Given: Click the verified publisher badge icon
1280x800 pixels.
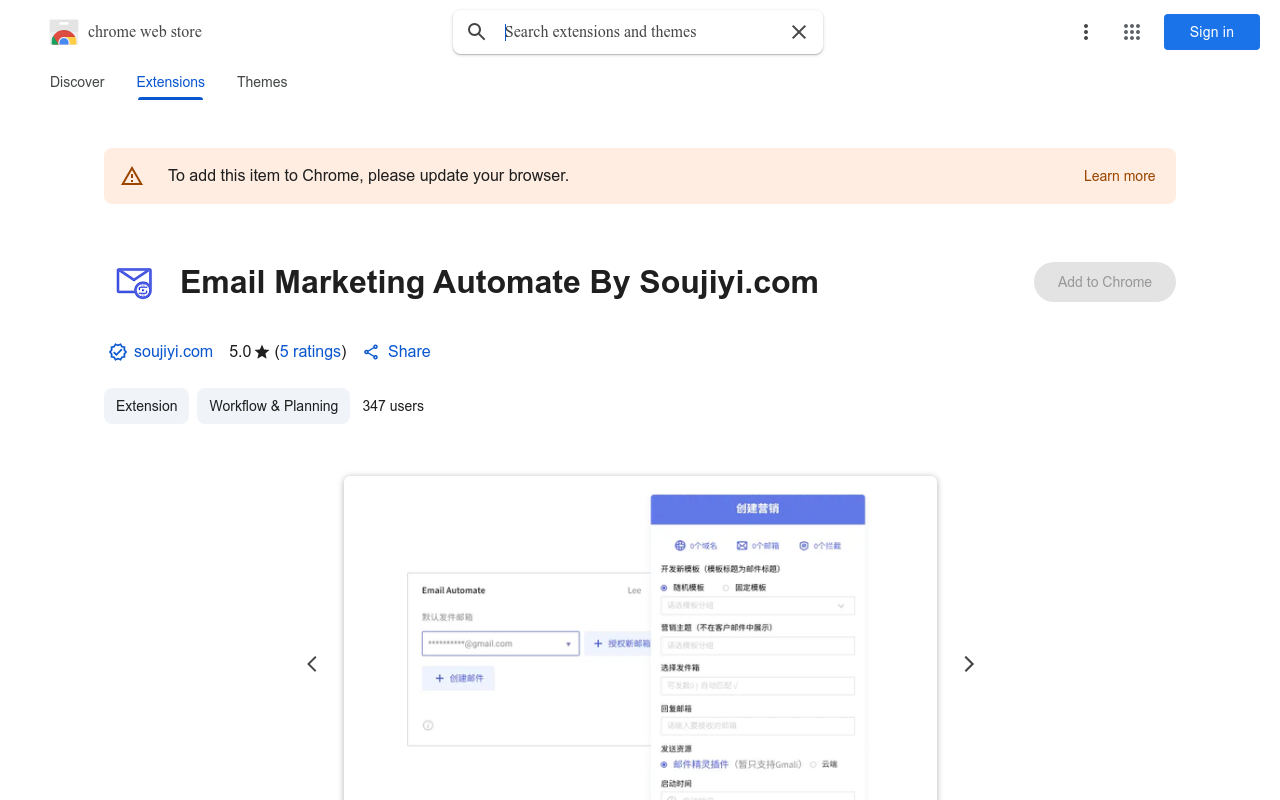Looking at the screenshot, I should pos(118,352).
